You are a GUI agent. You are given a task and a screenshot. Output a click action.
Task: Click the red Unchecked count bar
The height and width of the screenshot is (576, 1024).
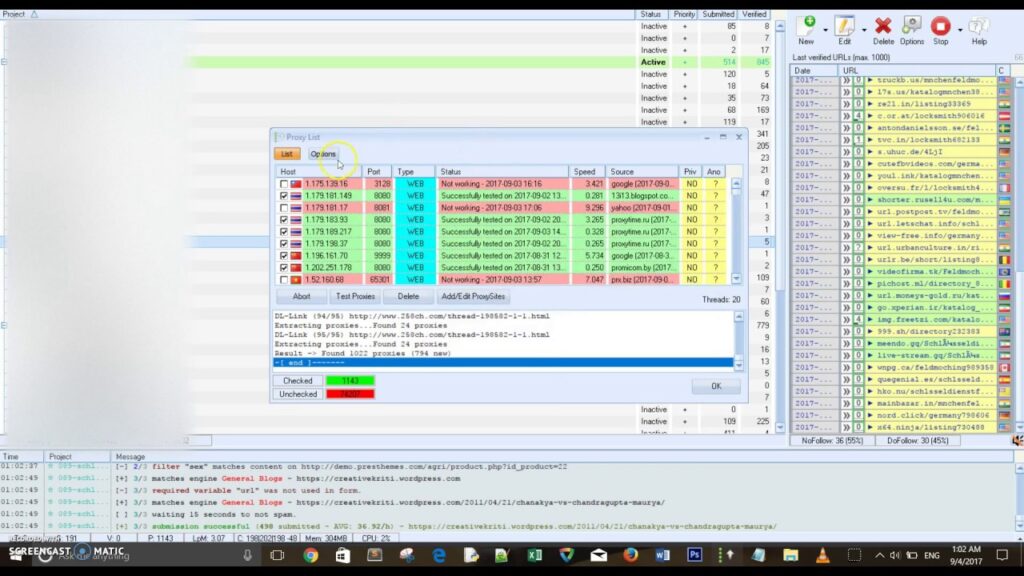350,394
